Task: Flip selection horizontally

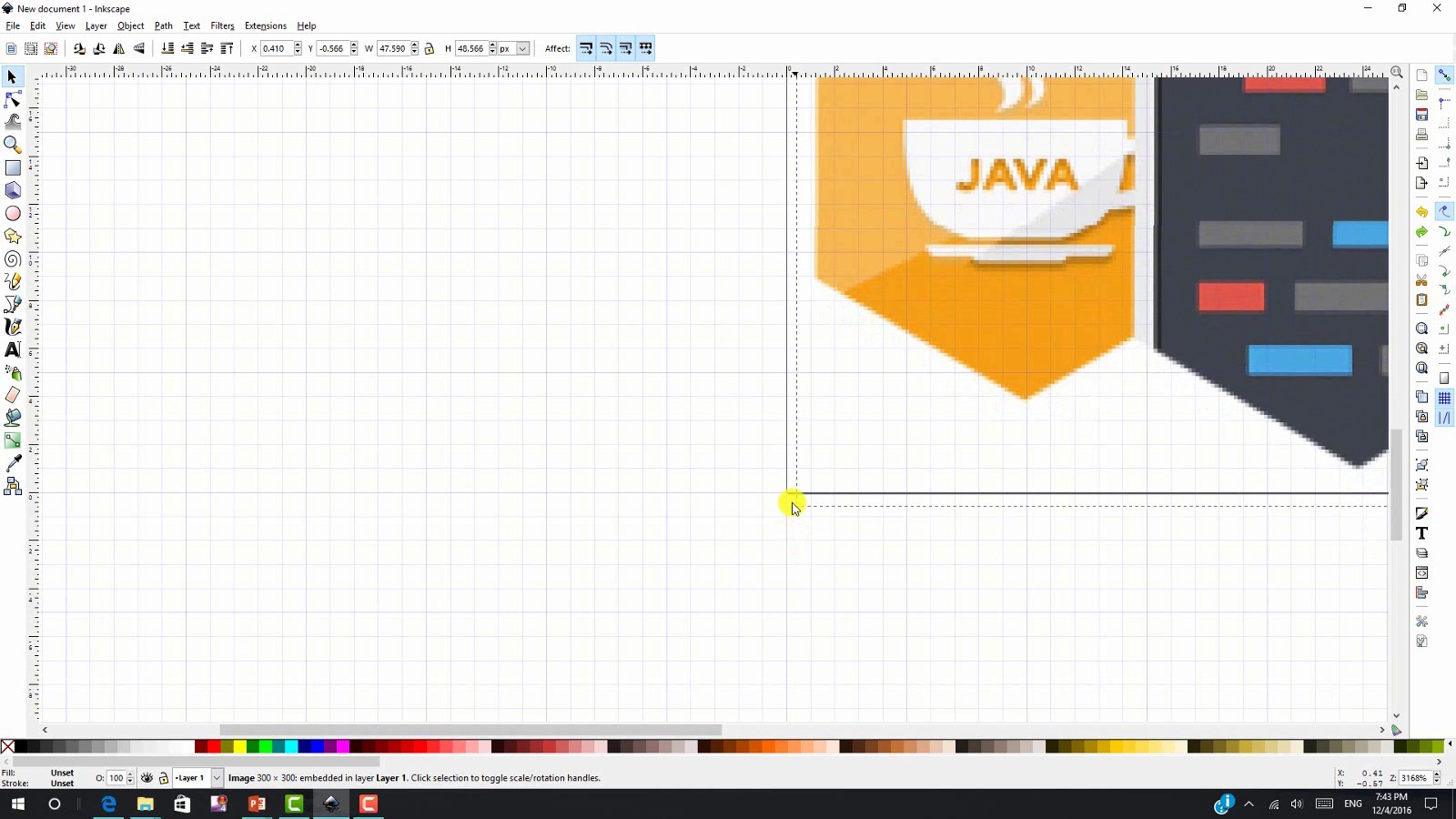Action: pos(119,49)
